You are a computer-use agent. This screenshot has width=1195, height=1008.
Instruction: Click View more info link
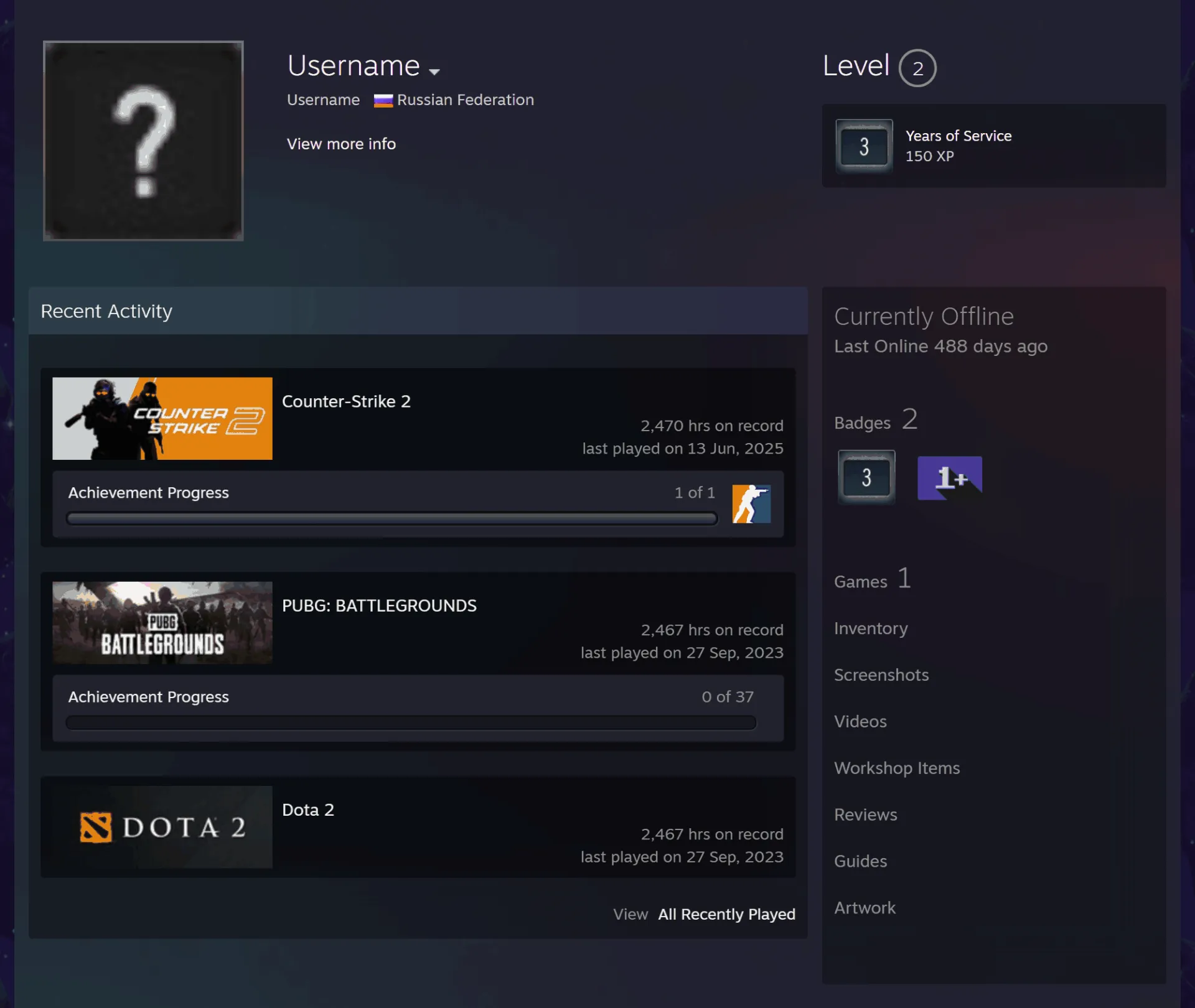(x=341, y=144)
